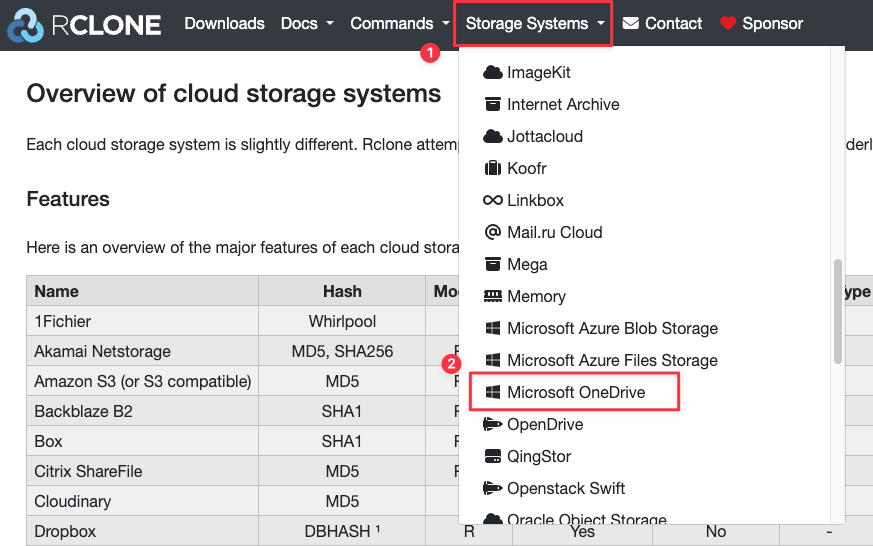Click the Memory chip icon
873x546 pixels.
click(493, 296)
